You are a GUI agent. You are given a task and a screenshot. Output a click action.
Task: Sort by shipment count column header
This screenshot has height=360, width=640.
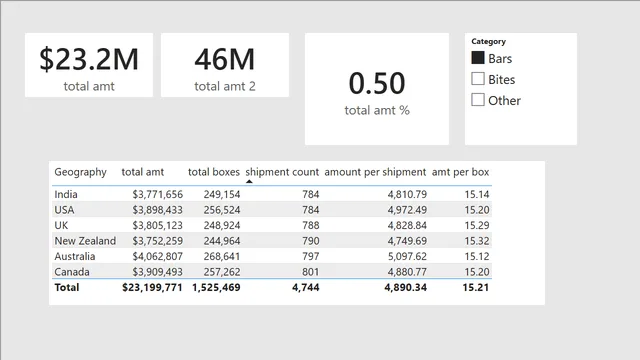pyautogui.click(x=282, y=172)
